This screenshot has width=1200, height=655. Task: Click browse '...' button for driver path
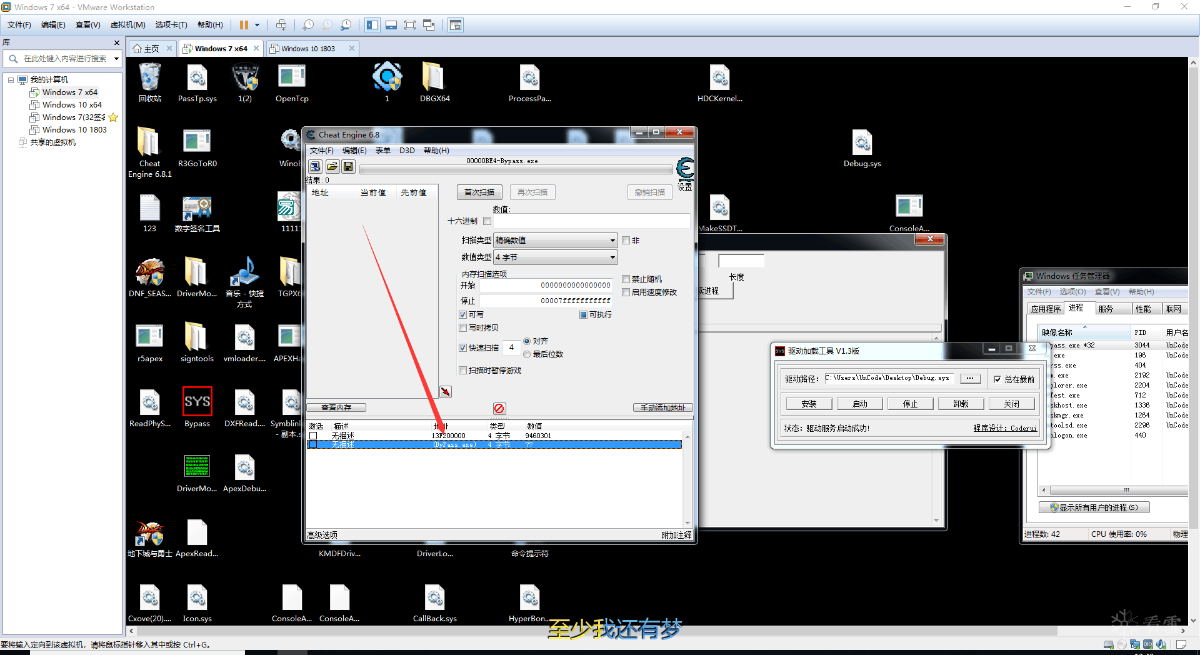[x=970, y=379]
